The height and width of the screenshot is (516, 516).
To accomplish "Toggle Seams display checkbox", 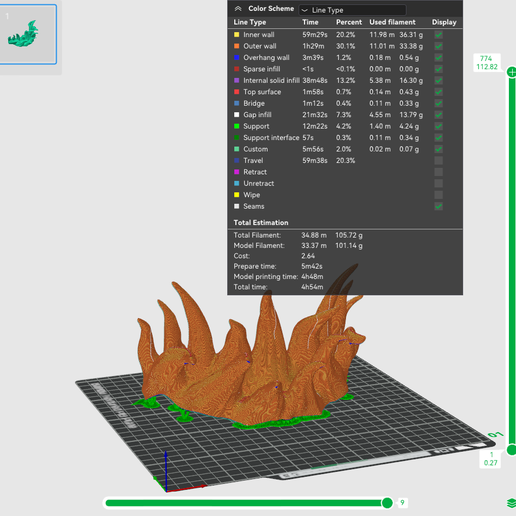I will (439, 206).
